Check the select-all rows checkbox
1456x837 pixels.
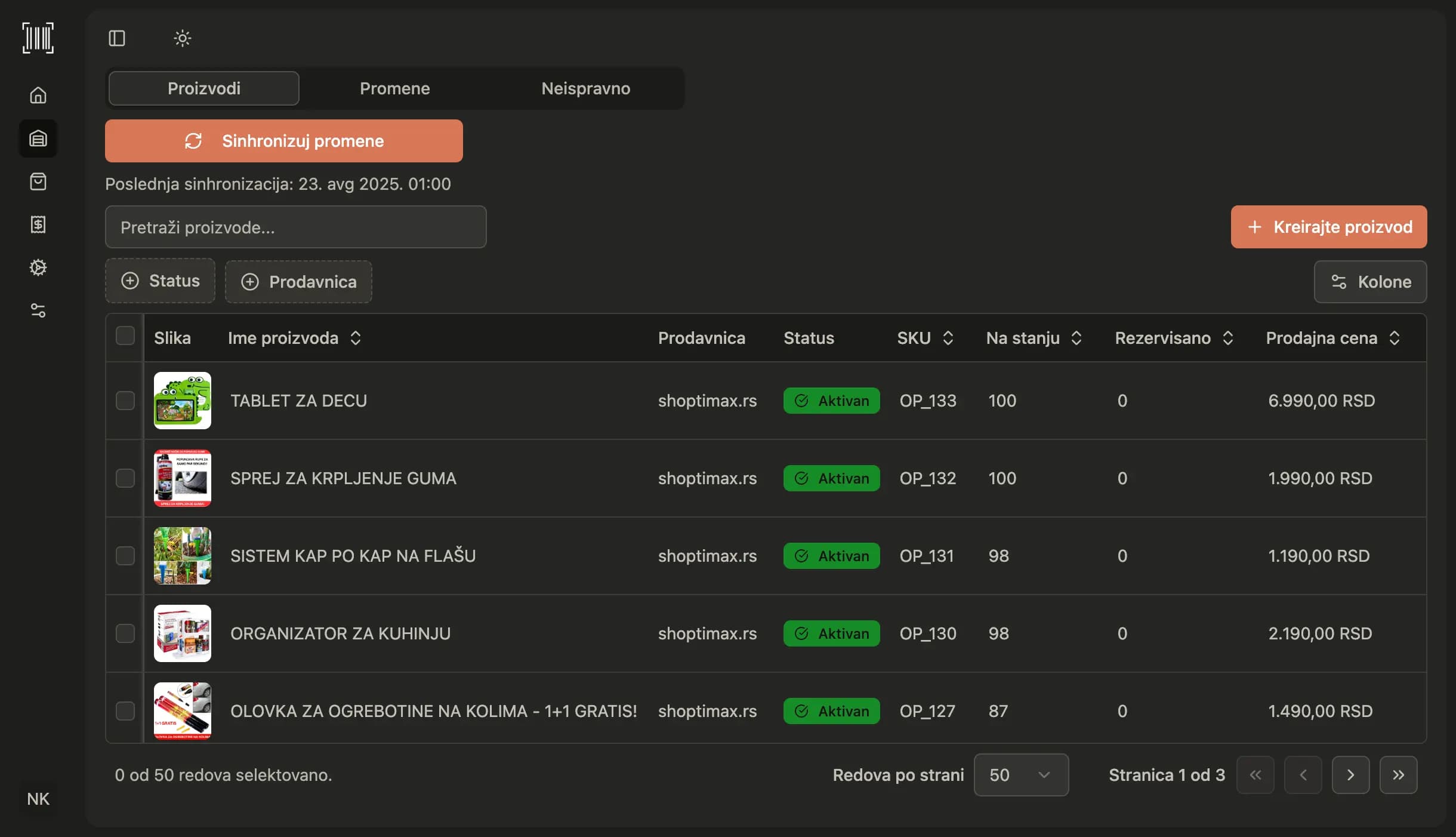coord(125,336)
